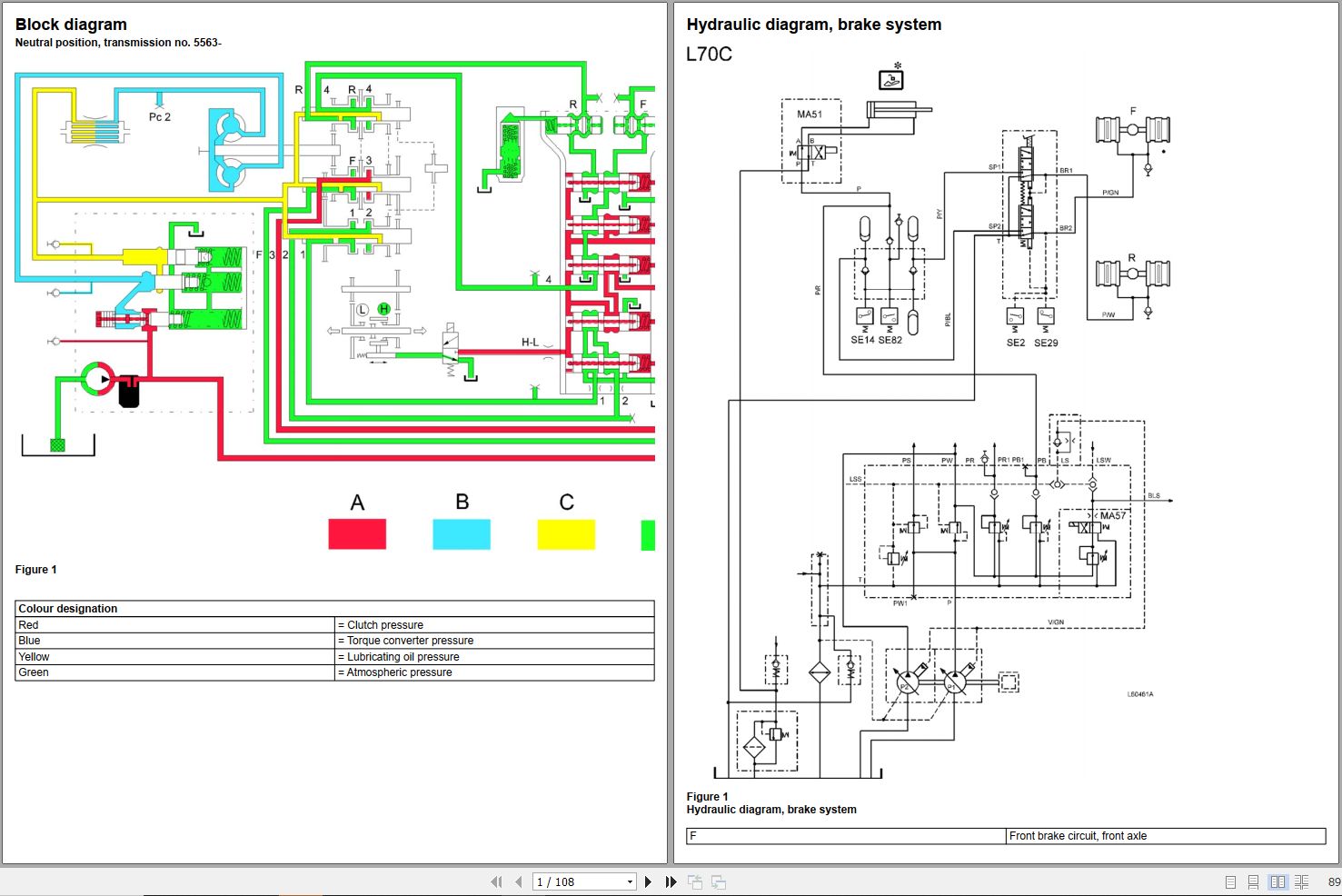The image size is (1342, 896).
Task: Return to the previous view
Action: coord(694,881)
